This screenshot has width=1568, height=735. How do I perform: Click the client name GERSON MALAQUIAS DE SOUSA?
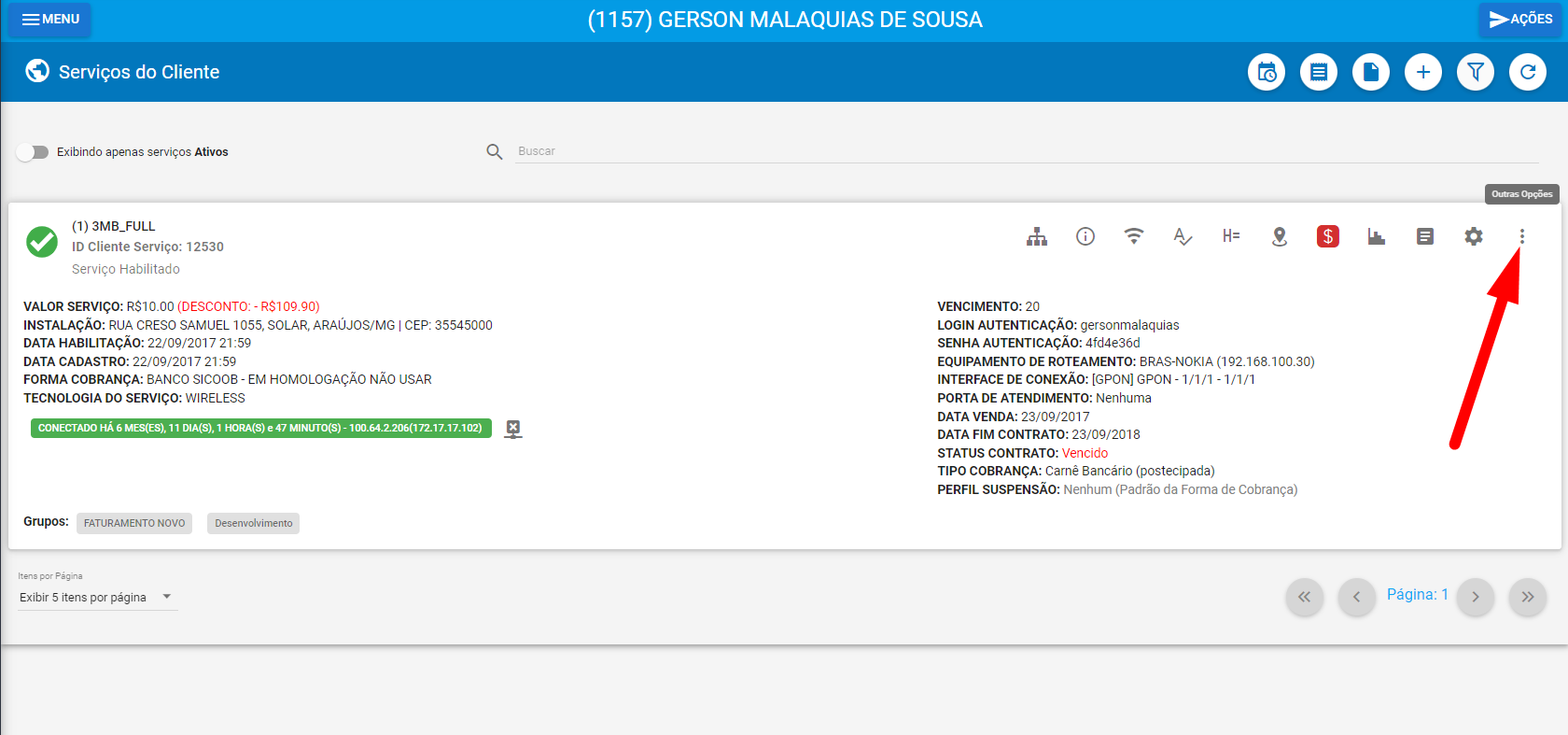pyautogui.click(x=820, y=20)
